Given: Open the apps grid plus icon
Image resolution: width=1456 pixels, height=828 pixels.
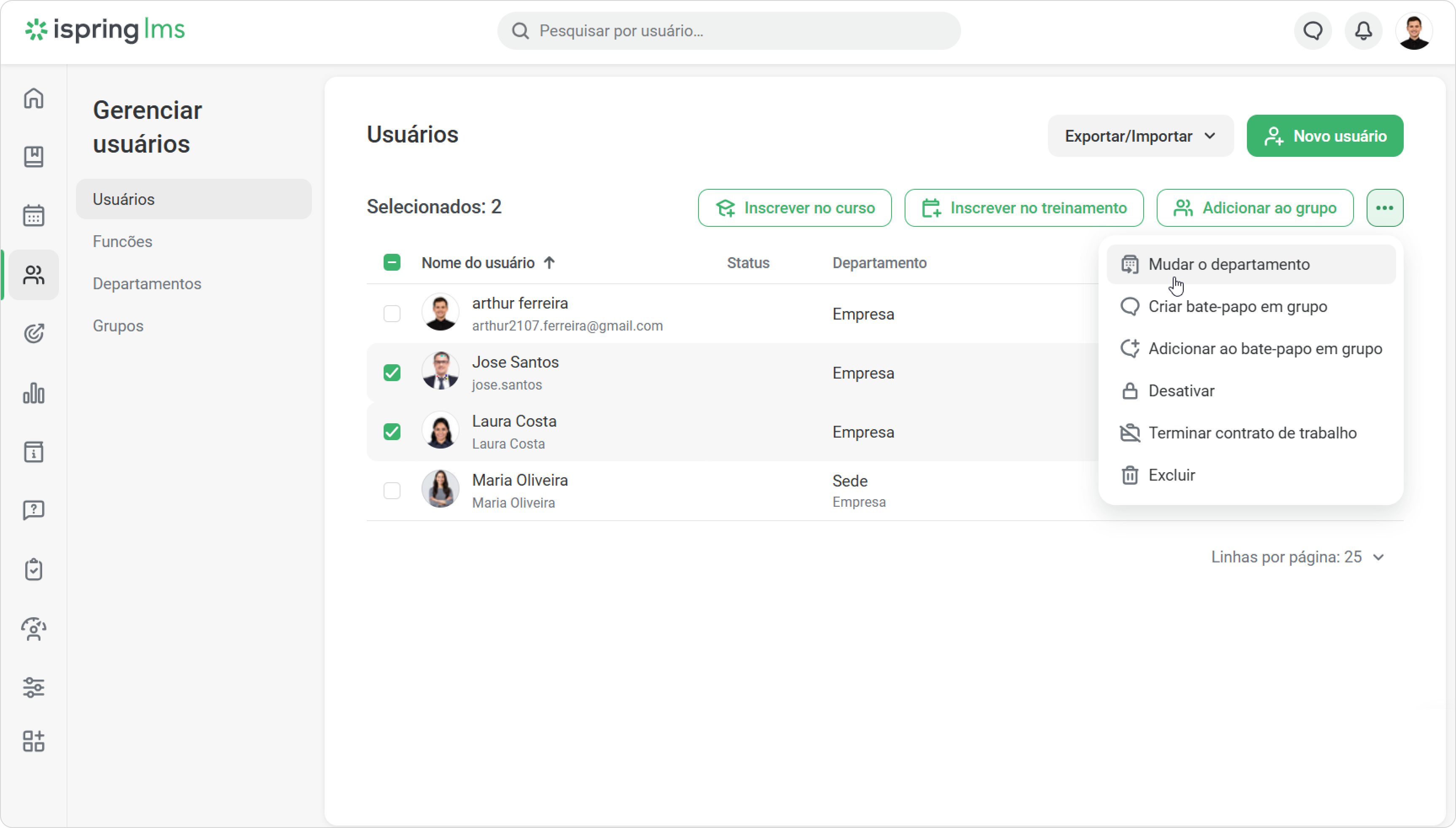Looking at the screenshot, I should coord(34,741).
